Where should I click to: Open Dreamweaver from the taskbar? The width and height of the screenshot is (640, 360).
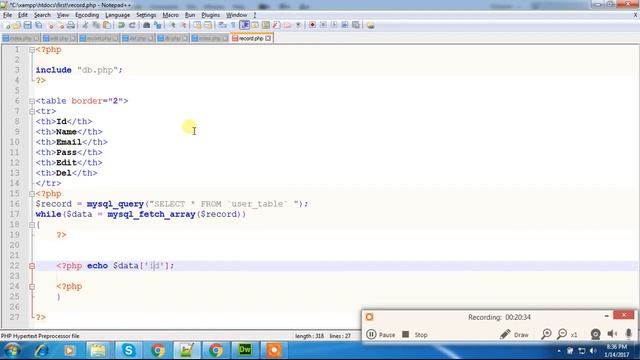pos(245,350)
